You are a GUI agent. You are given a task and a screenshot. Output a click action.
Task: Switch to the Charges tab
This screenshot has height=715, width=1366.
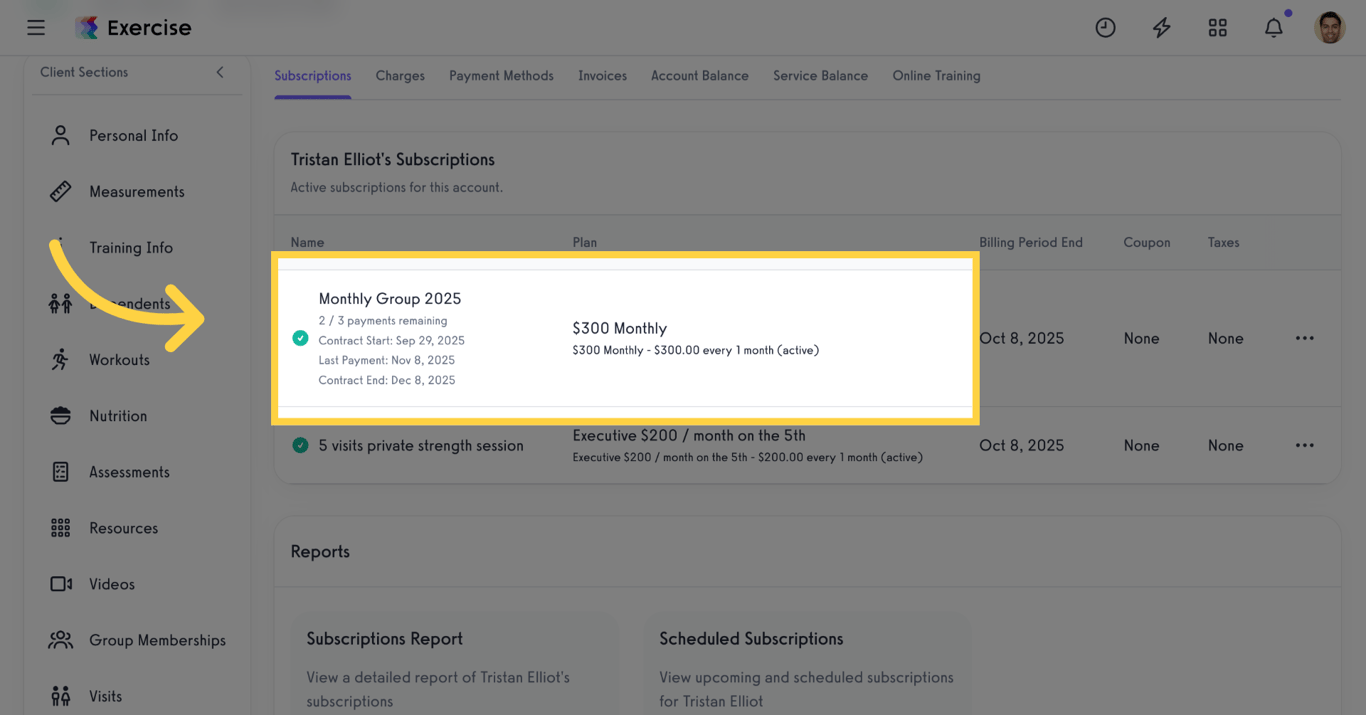point(400,76)
